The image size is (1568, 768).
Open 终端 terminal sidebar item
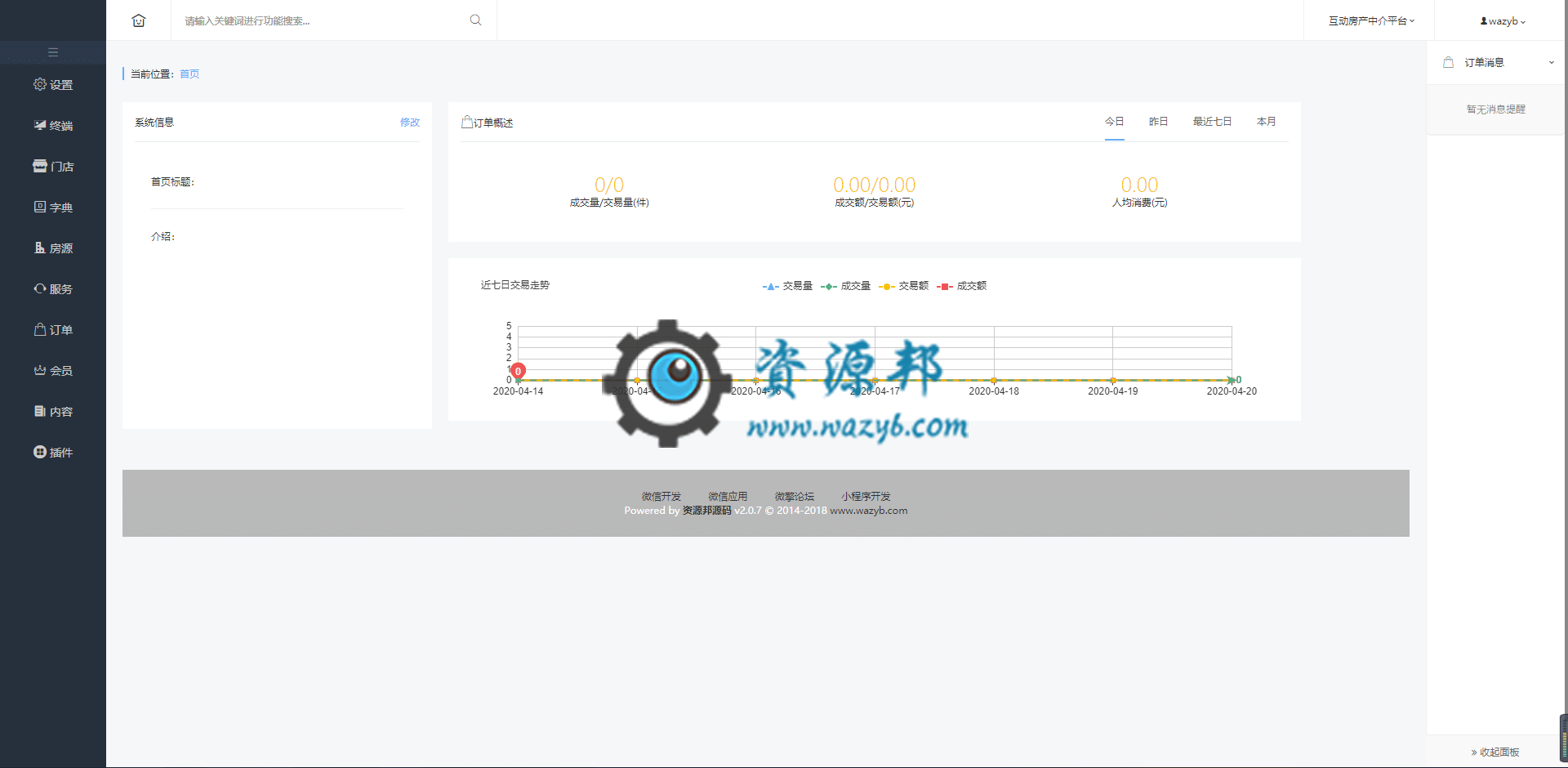pos(53,125)
